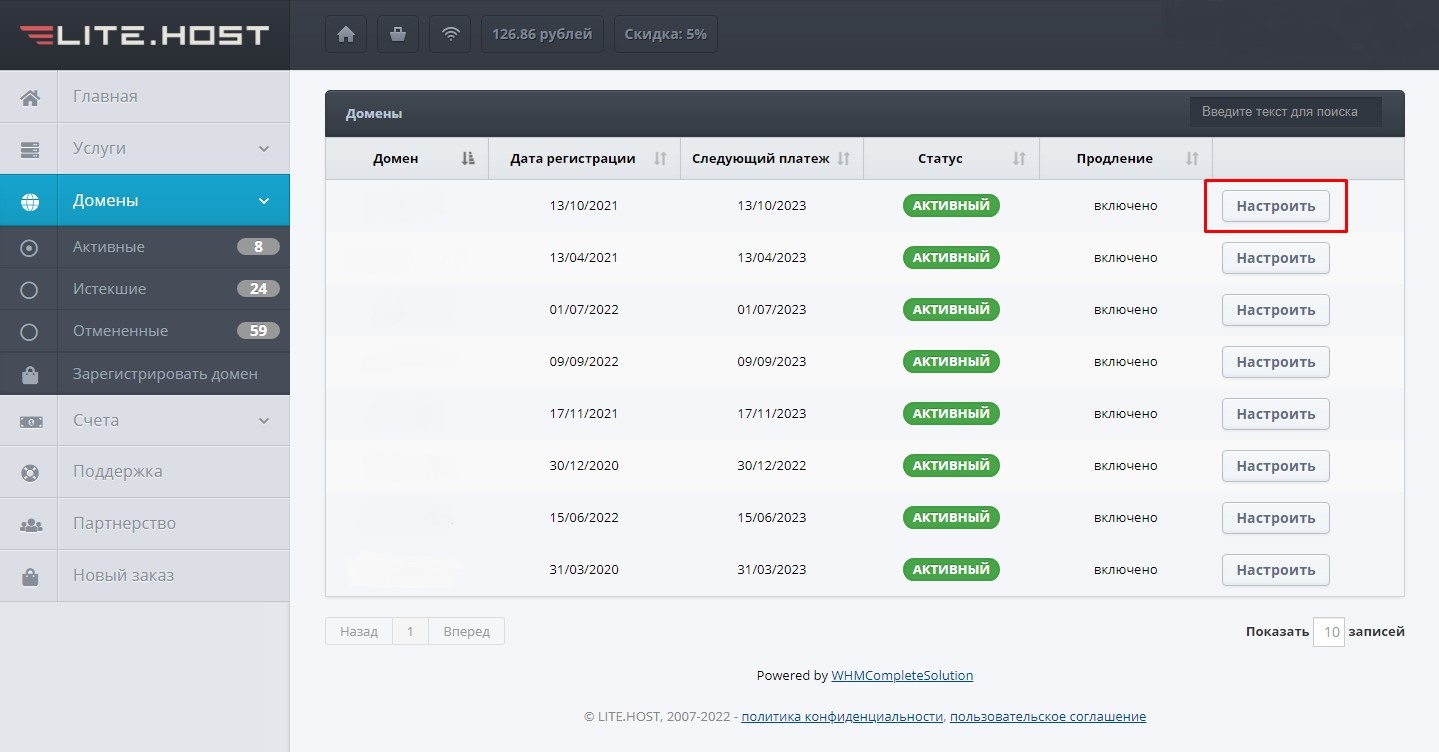Click Настроить for domain registered 13/10/2021
The height and width of the screenshot is (752, 1439).
pyautogui.click(x=1276, y=206)
